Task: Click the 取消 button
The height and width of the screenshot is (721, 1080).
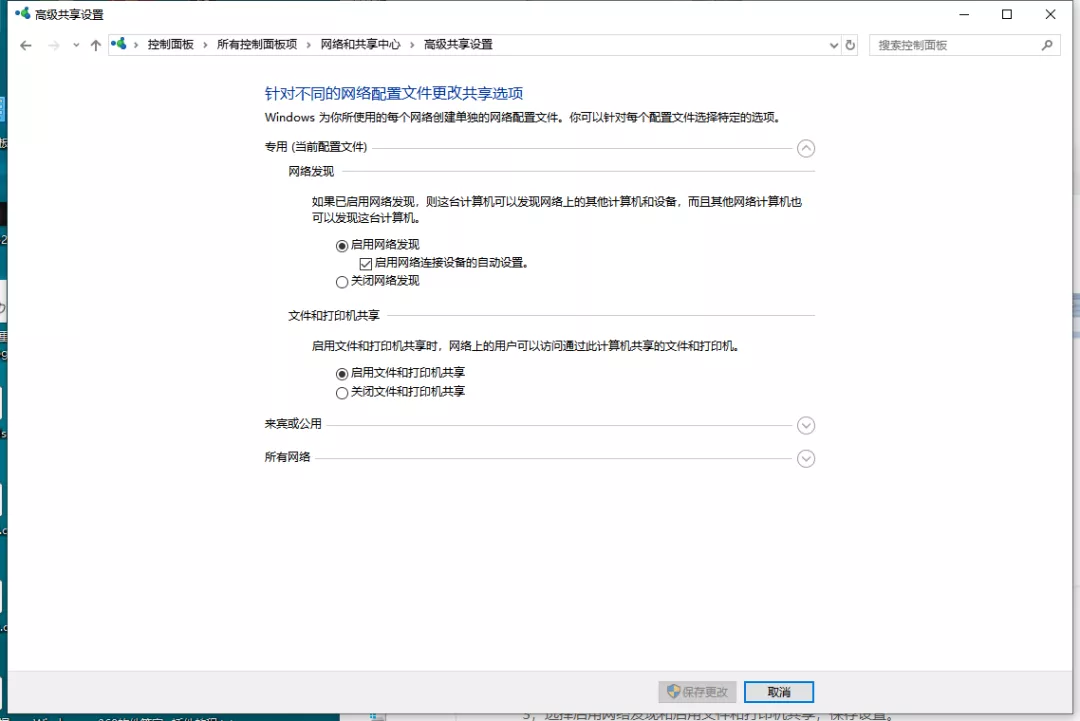Action: 778,691
